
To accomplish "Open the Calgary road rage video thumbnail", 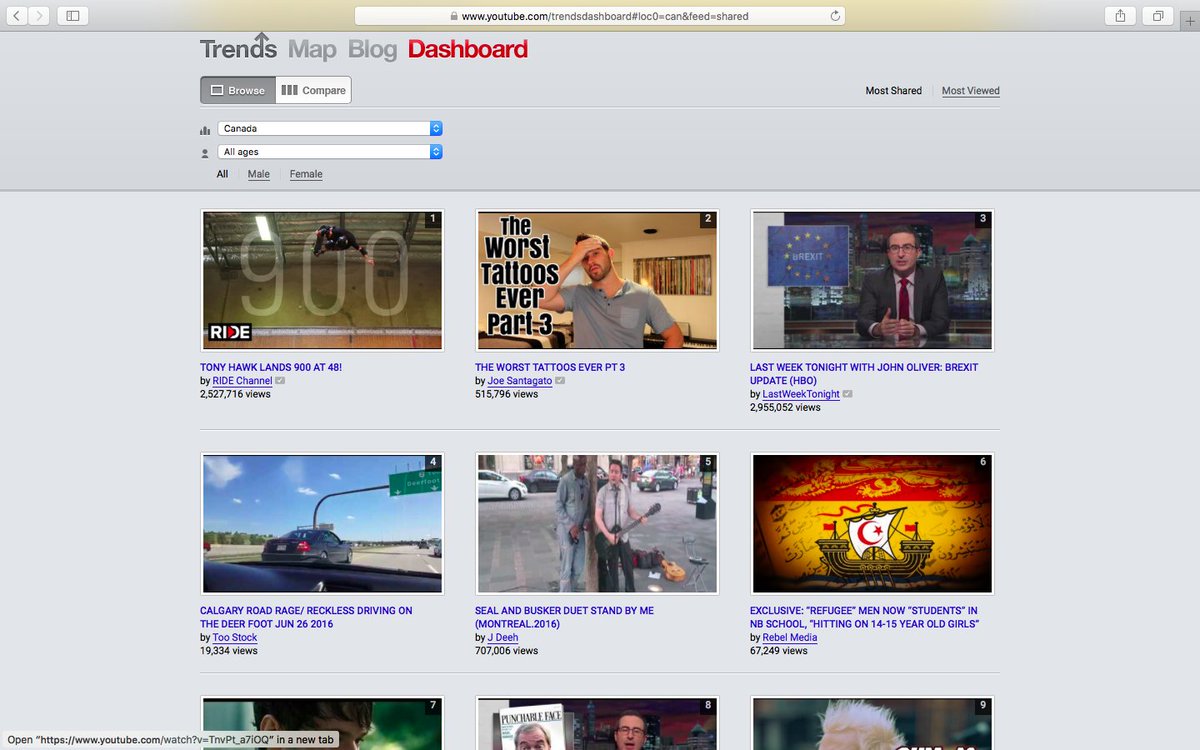I will click(x=322, y=524).
